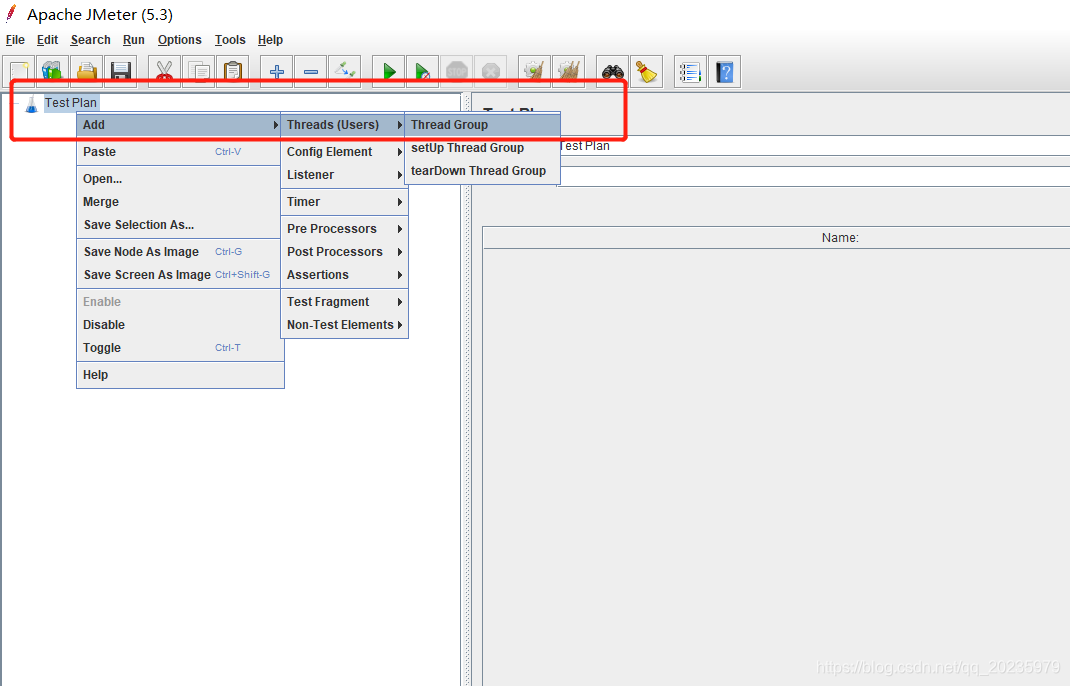Select tearDown Thread Group

482,171
